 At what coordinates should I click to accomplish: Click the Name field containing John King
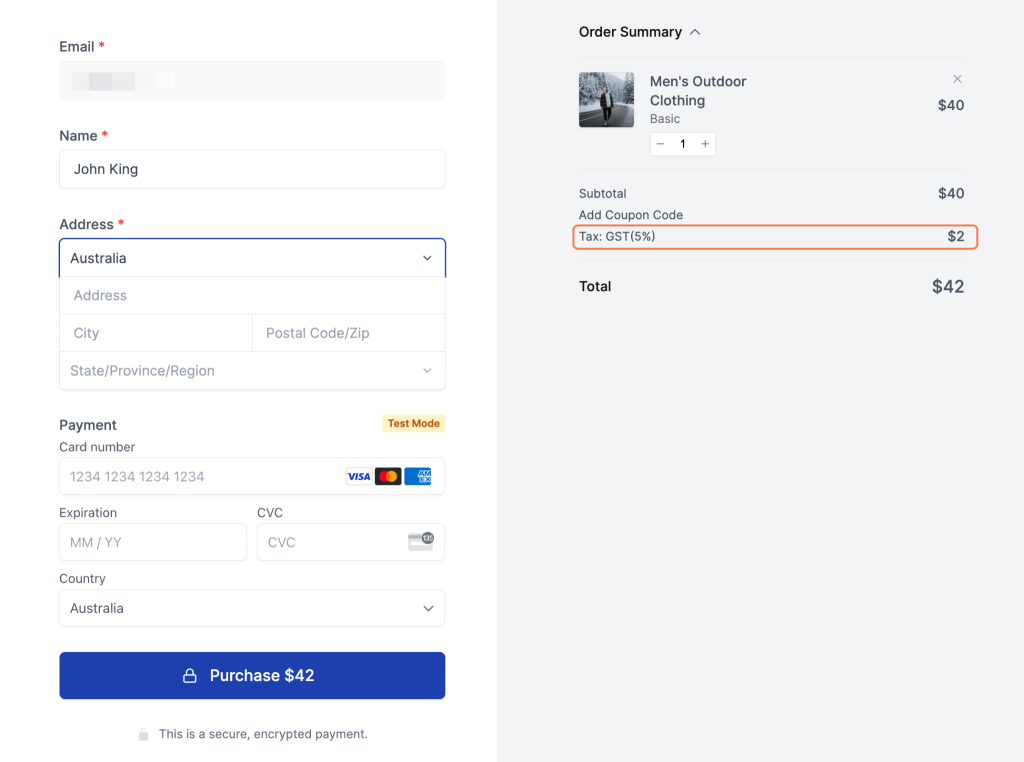tap(252, 169)
